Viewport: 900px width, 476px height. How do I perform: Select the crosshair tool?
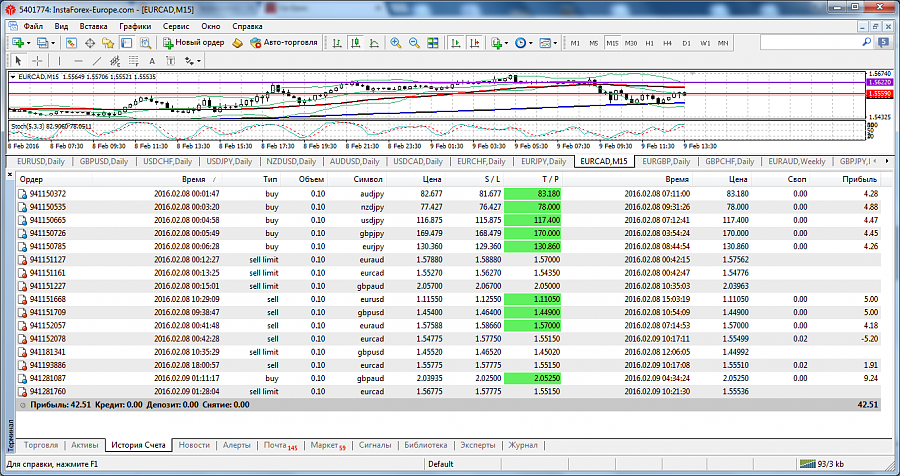coord(37,60)
